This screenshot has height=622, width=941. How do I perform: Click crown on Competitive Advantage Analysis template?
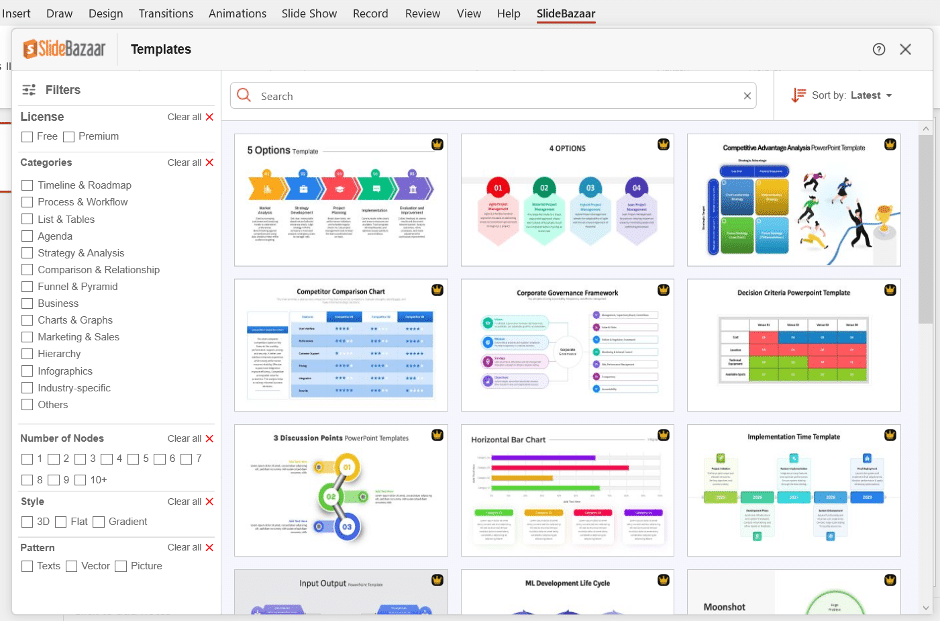pos(890,144)
